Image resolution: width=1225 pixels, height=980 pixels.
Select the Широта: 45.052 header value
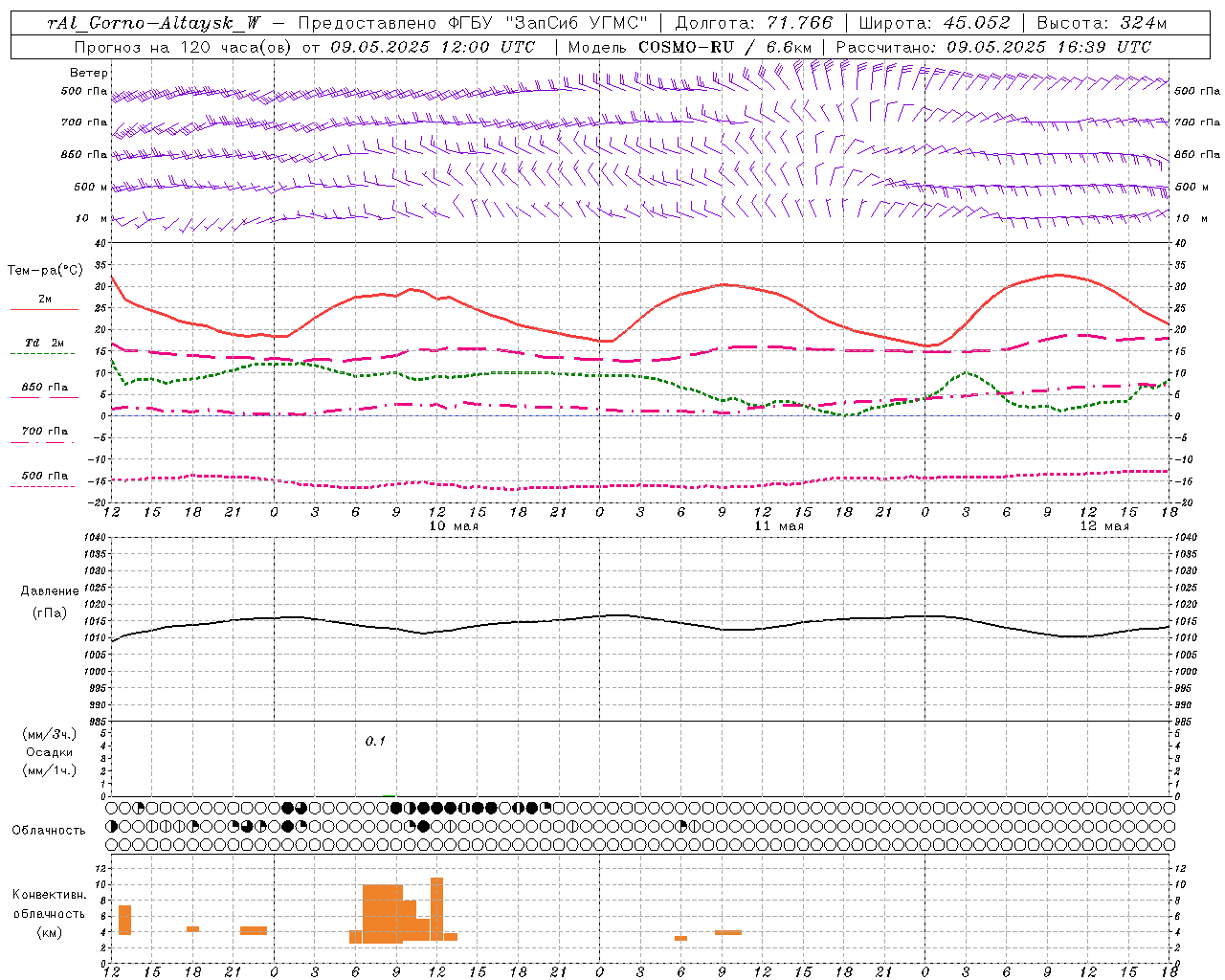934,23
